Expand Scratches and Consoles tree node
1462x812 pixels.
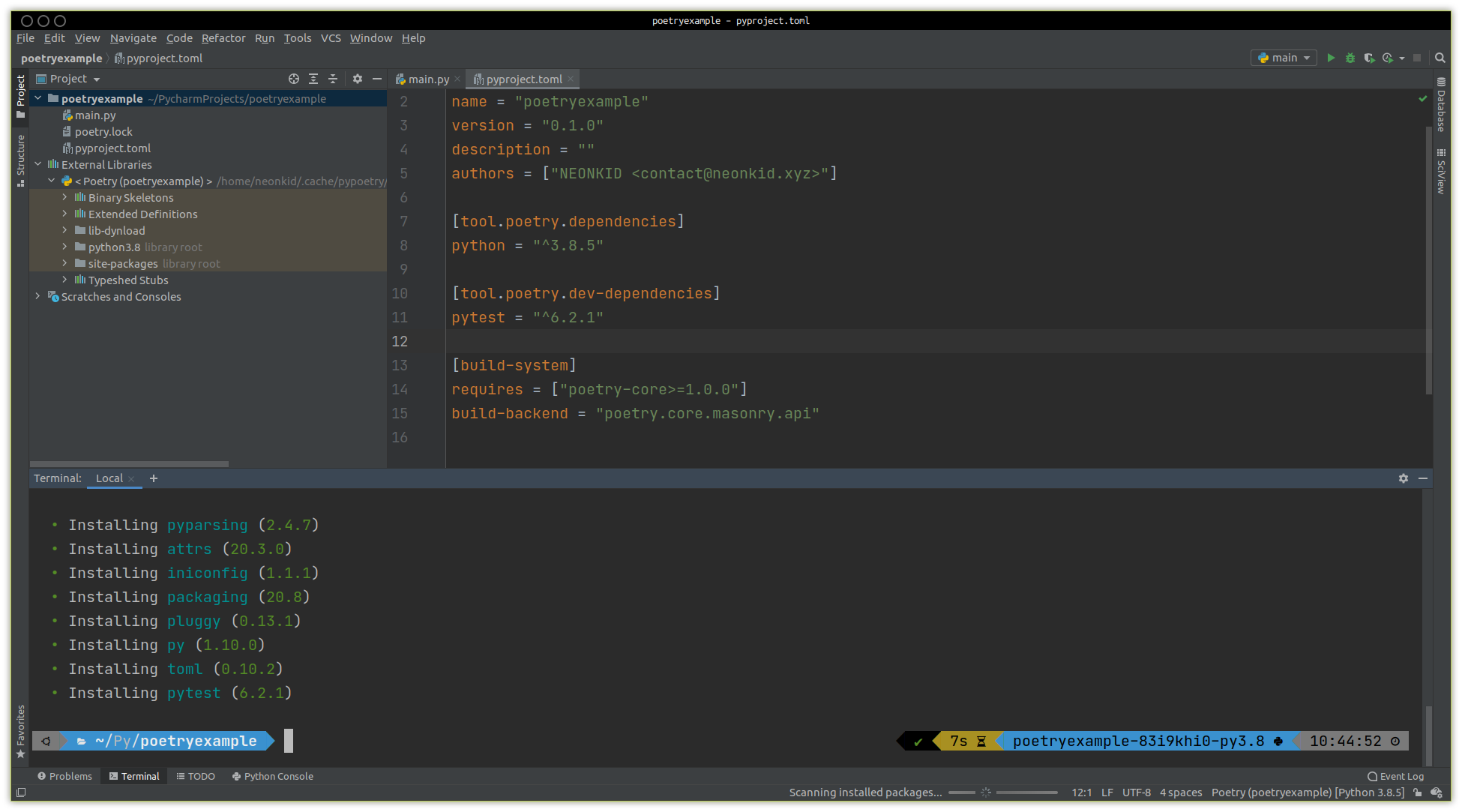pyautogui.click(x=37, y=297)
